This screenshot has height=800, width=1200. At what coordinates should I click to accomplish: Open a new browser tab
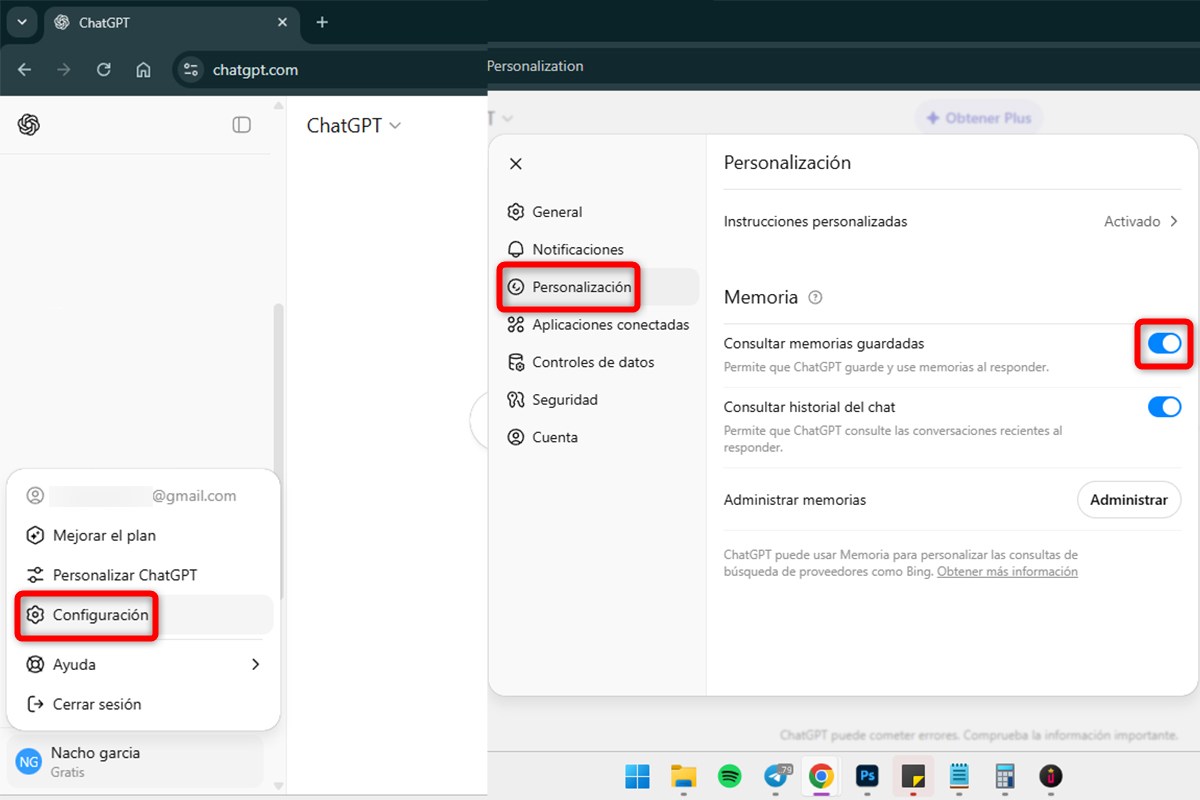(322, 22)
